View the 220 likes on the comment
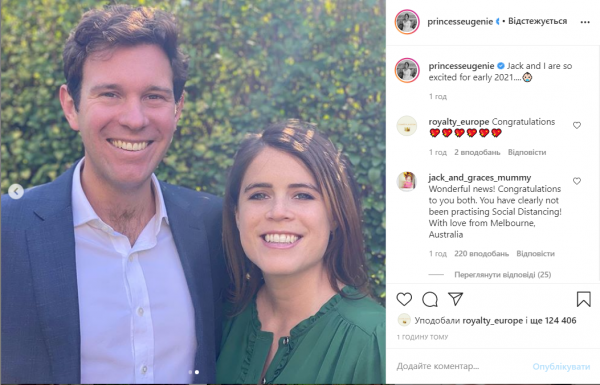 481,254
